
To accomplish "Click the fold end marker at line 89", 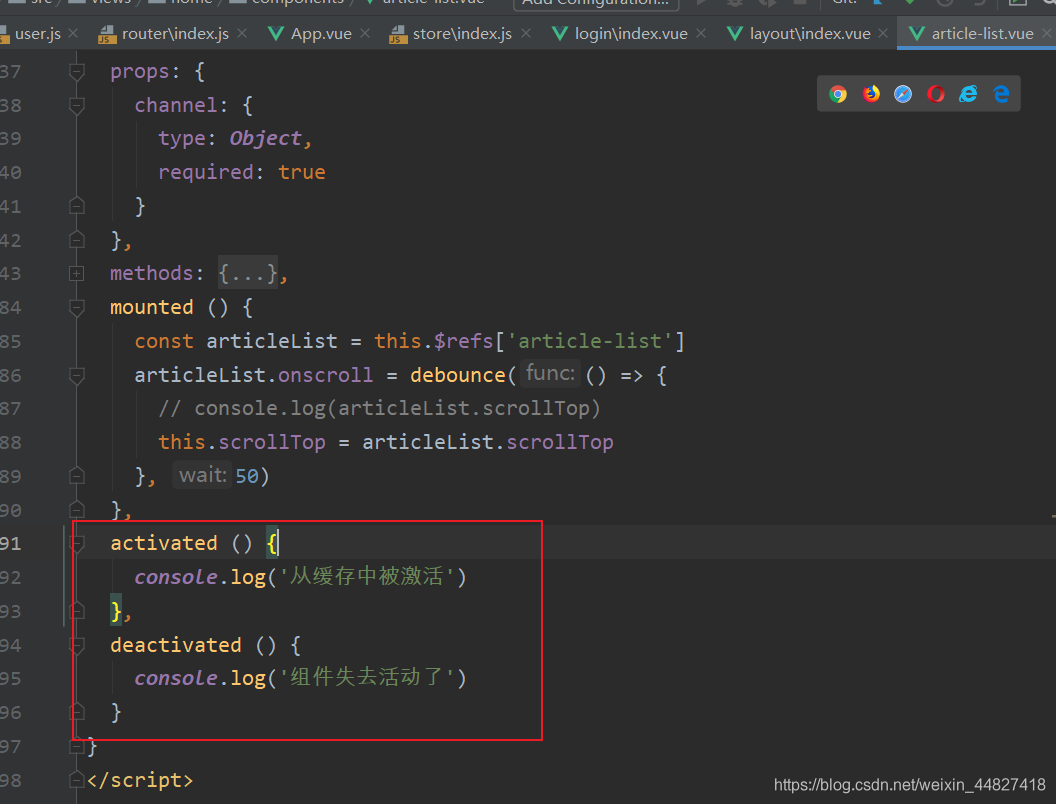I will (x=77, y=476).
